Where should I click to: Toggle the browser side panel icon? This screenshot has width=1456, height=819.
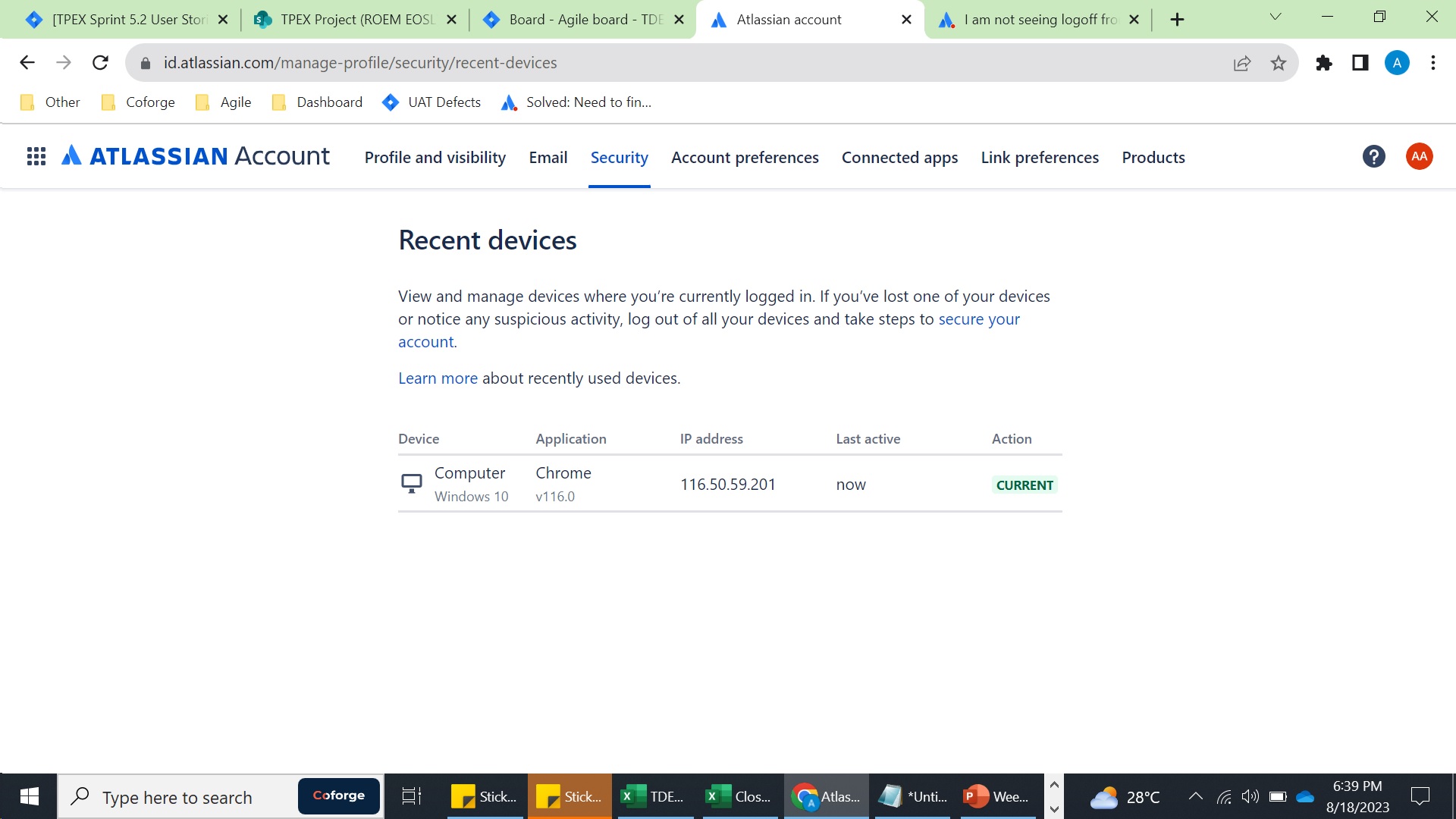point(1360,63)
